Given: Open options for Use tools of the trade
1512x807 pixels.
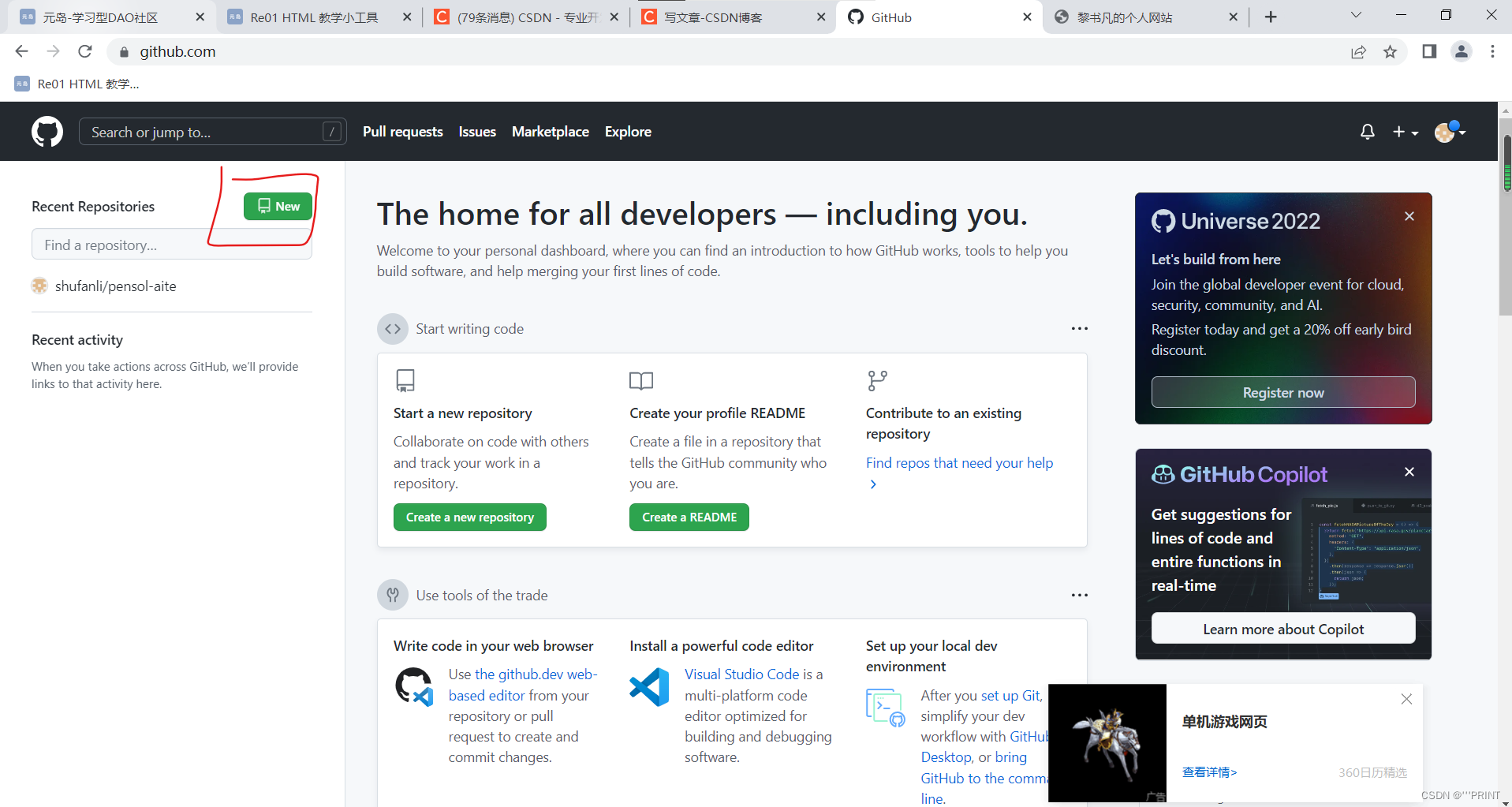Looking at the screenshot, I should pos(1079,596).
